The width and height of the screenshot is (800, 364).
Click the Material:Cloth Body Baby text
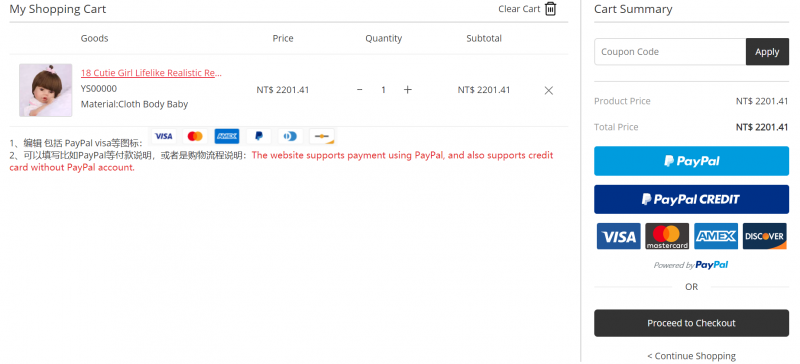pos(134,104)
